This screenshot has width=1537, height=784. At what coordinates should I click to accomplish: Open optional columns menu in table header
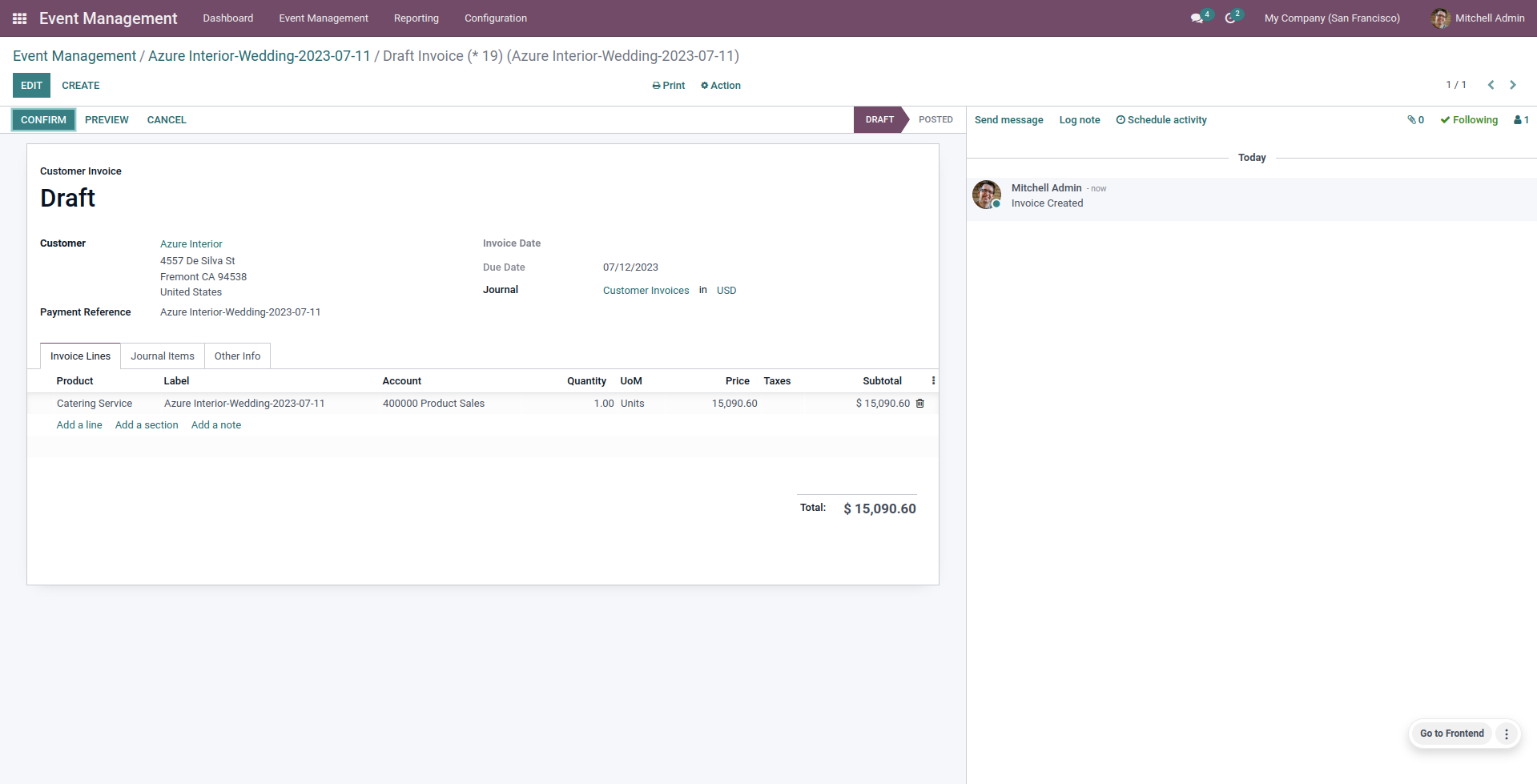tap(933, 380)
